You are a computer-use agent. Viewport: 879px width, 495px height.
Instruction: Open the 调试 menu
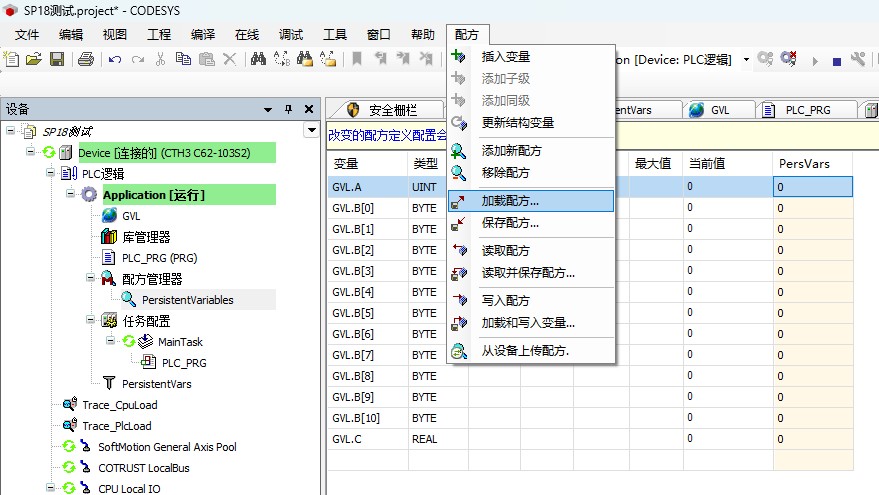pos(291,35)
